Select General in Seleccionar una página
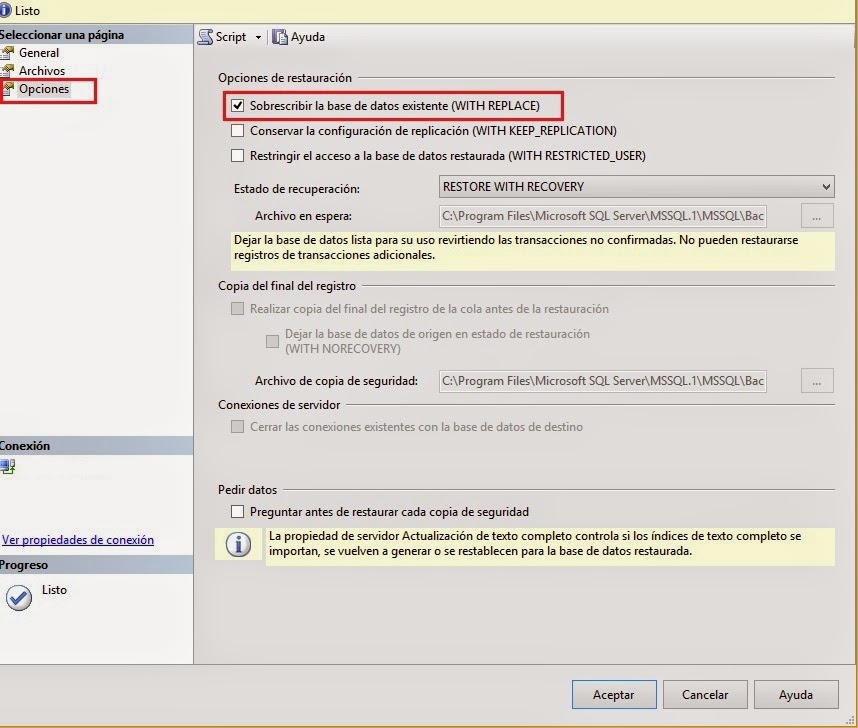 pyautogui.click(x=39, y=52)
